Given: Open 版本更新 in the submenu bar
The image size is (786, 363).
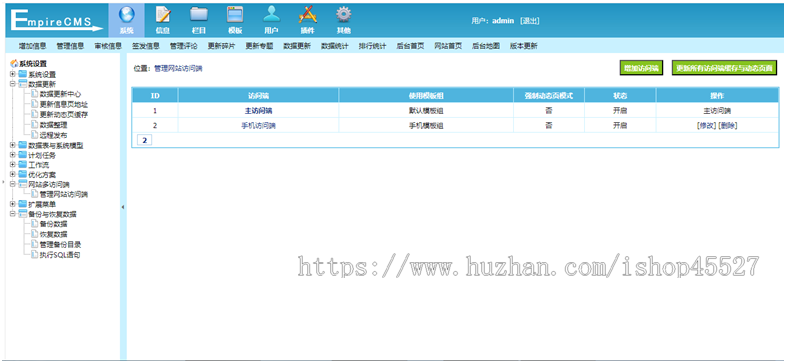Looking at the screenshot, I should [x=523, y=46].
